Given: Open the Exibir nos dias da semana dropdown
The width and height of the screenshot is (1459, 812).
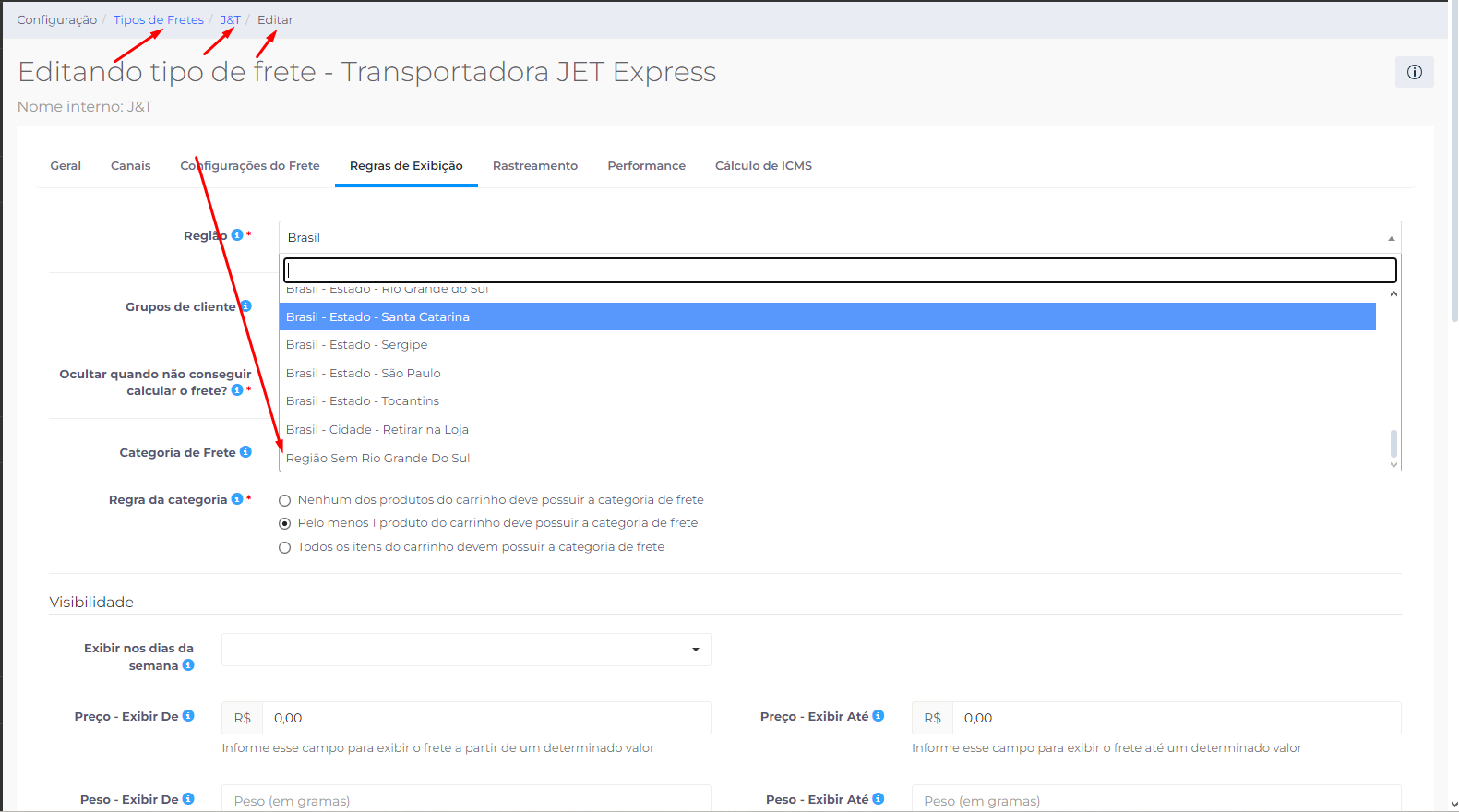Looking at the screenshot, I should [466, 650].
